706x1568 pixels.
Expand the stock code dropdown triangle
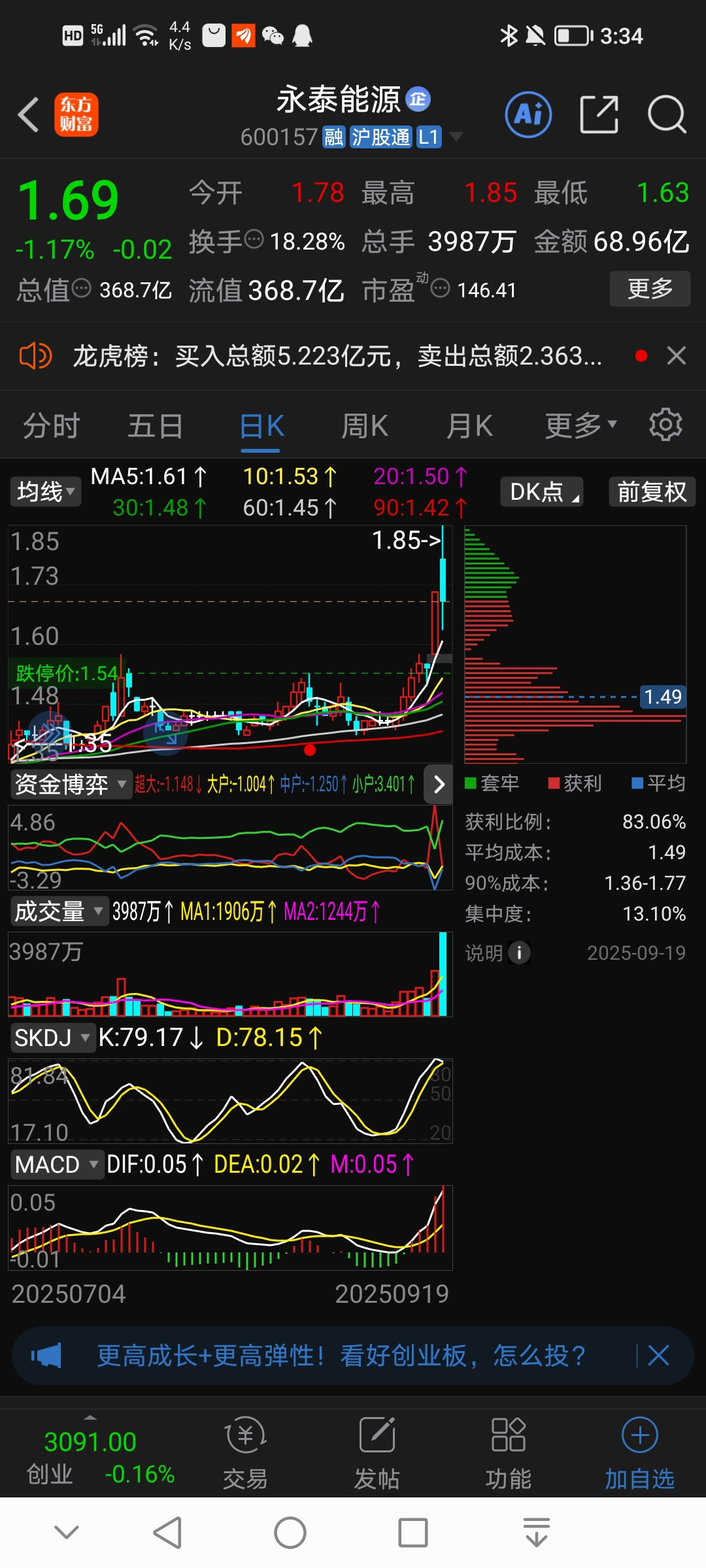click(x=456, y=137)
